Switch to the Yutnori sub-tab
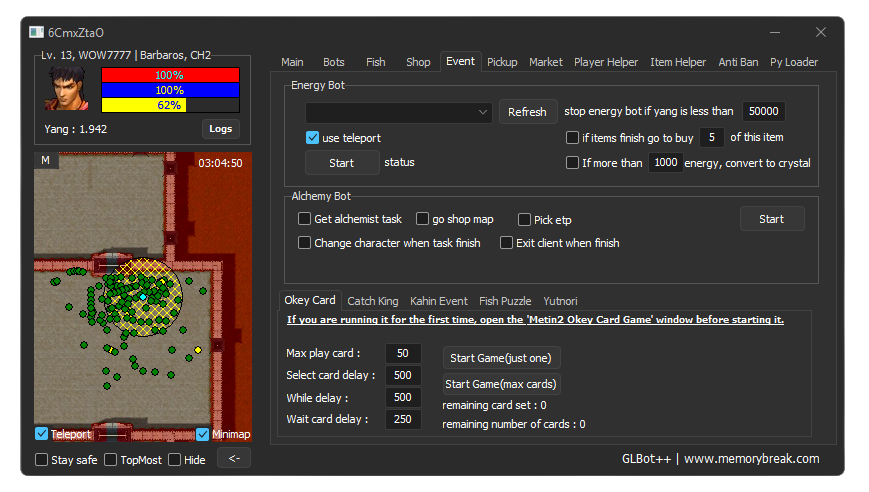The image size is (869, 492). pos(560,301)
